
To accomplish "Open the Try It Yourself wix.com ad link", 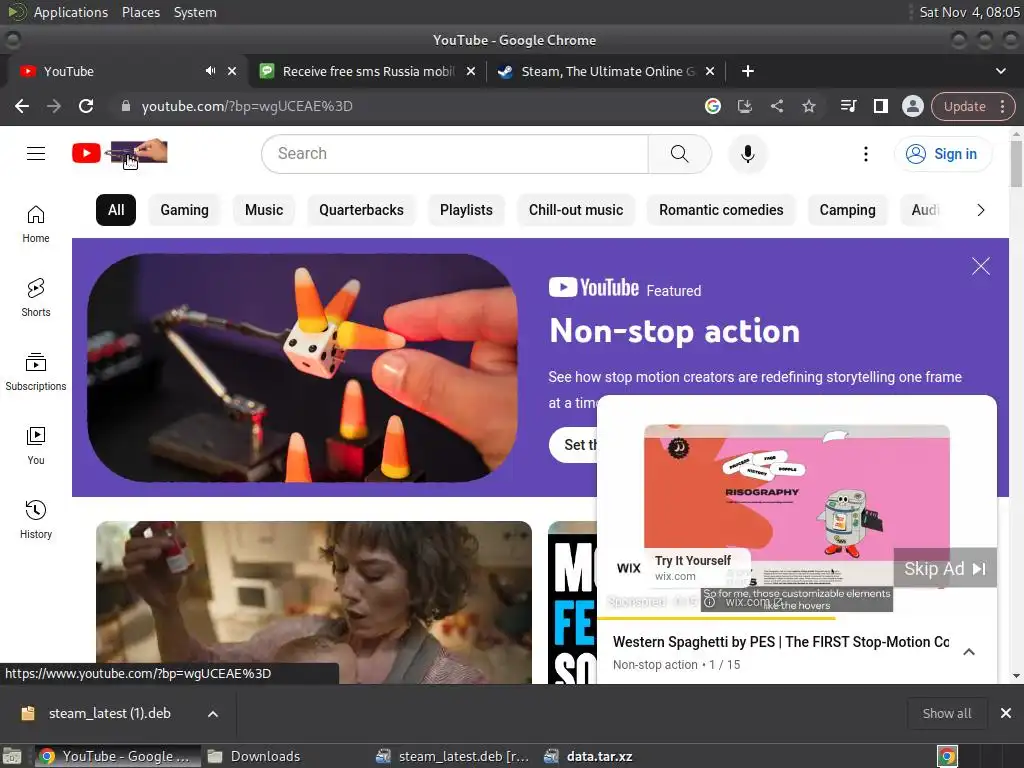I will click(x=692, y=568).
